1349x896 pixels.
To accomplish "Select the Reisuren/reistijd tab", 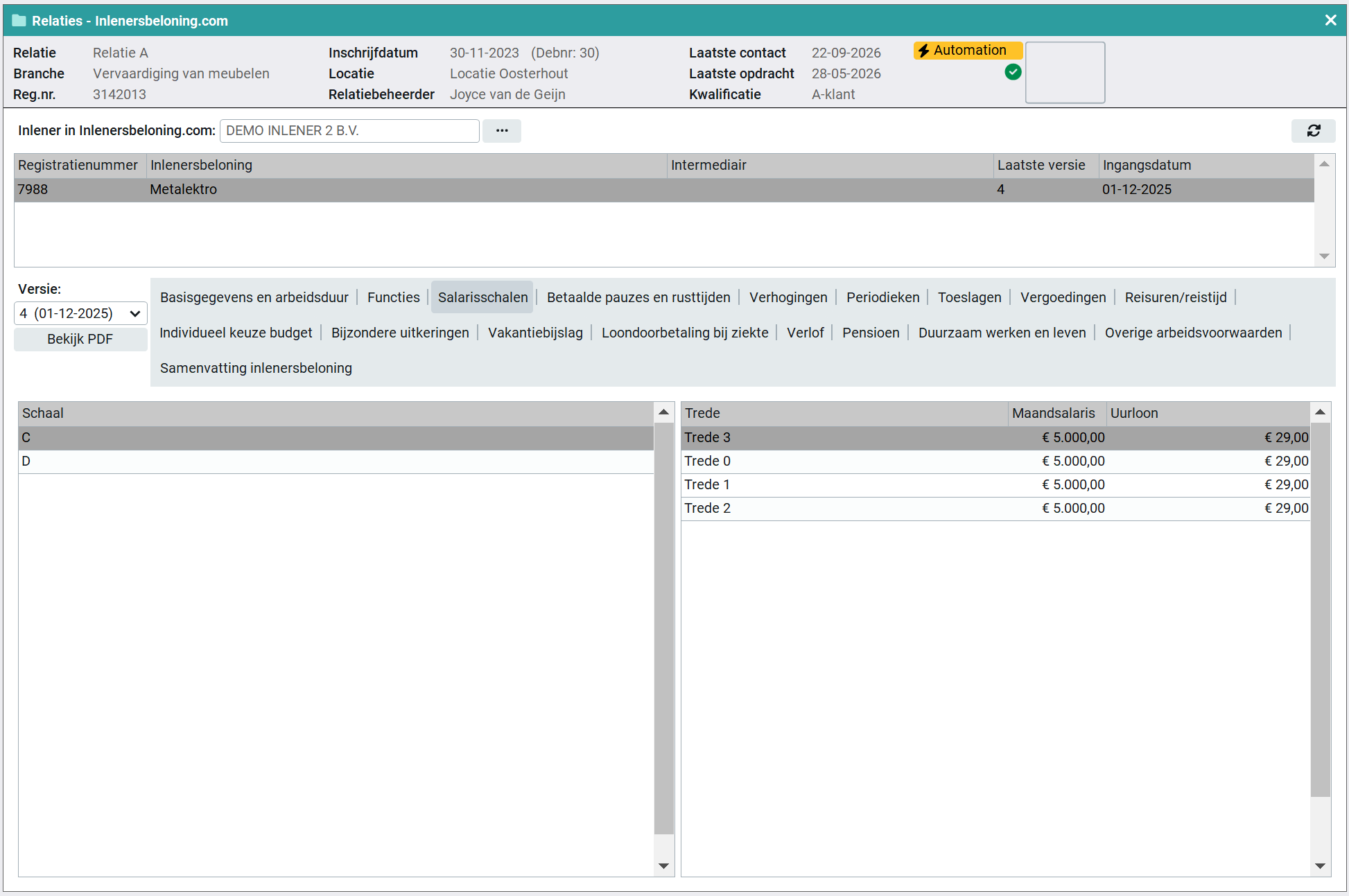I will 1176,297.
